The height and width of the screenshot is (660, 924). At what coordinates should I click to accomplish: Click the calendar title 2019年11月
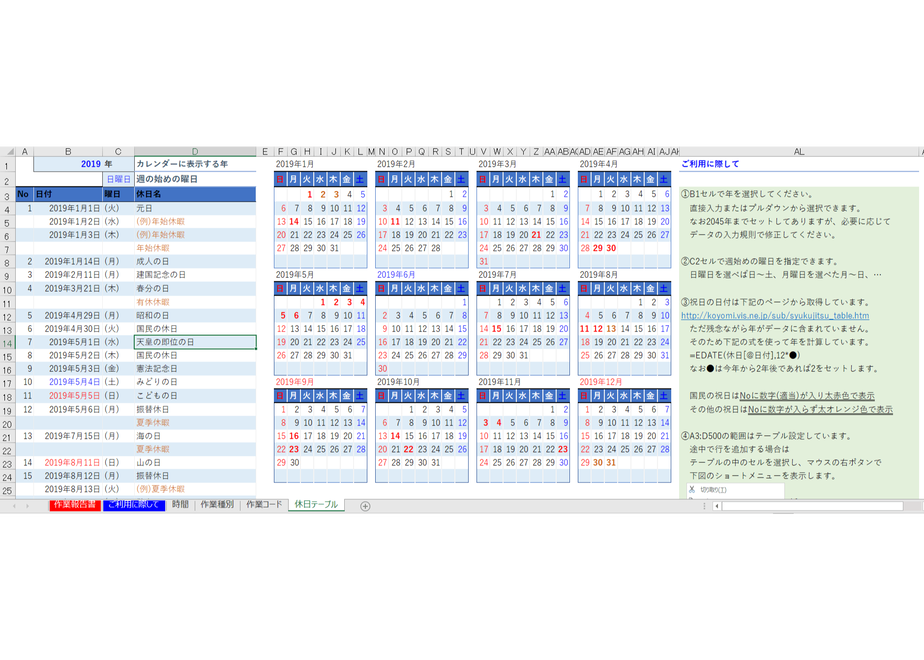point(500,382)
